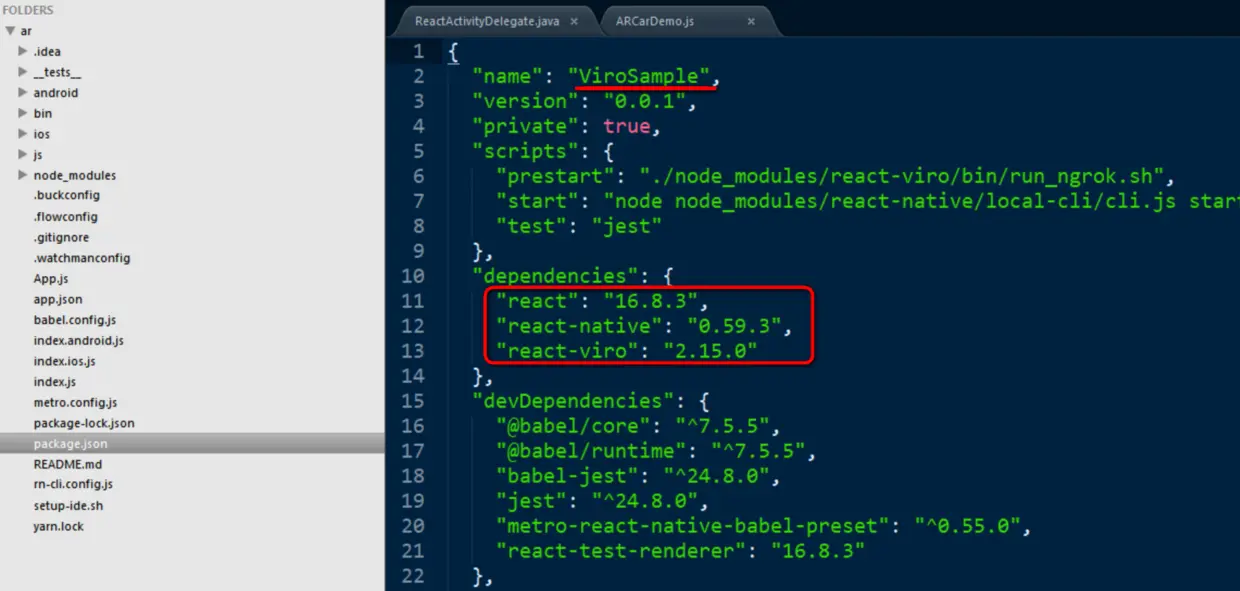Open yarn.lock in sidebar

point(59,526)
